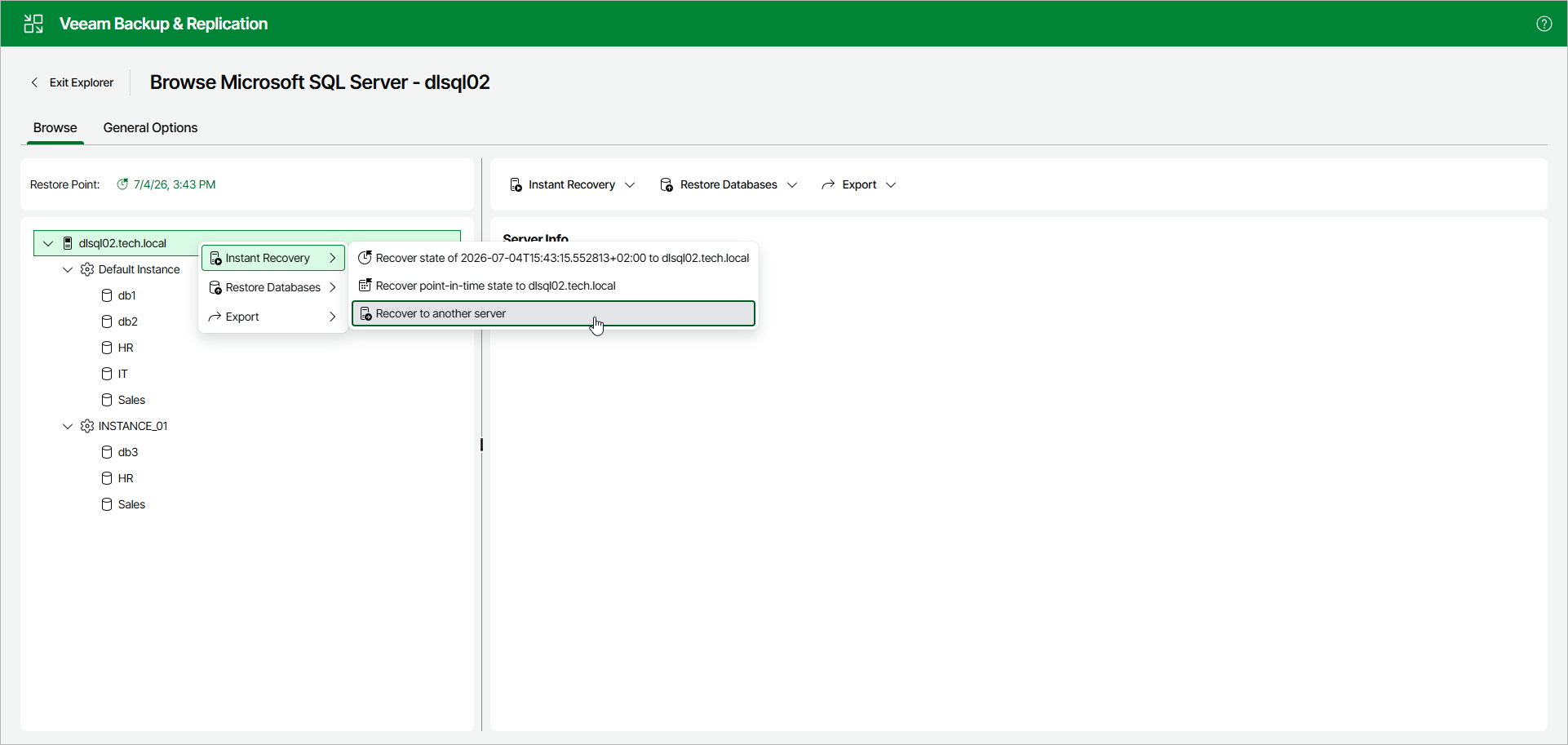Click the toolbar Restore Databases button
The width and height of the screenshot is (1568, 745).
729,185
